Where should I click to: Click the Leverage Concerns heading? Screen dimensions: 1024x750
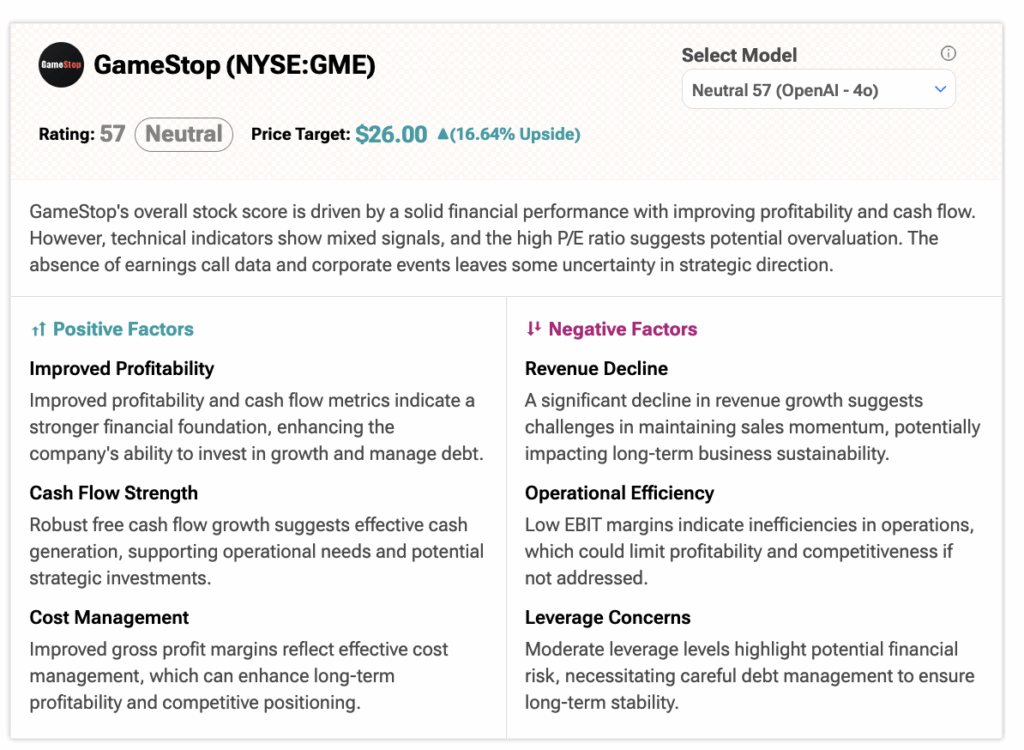[607, 617]
